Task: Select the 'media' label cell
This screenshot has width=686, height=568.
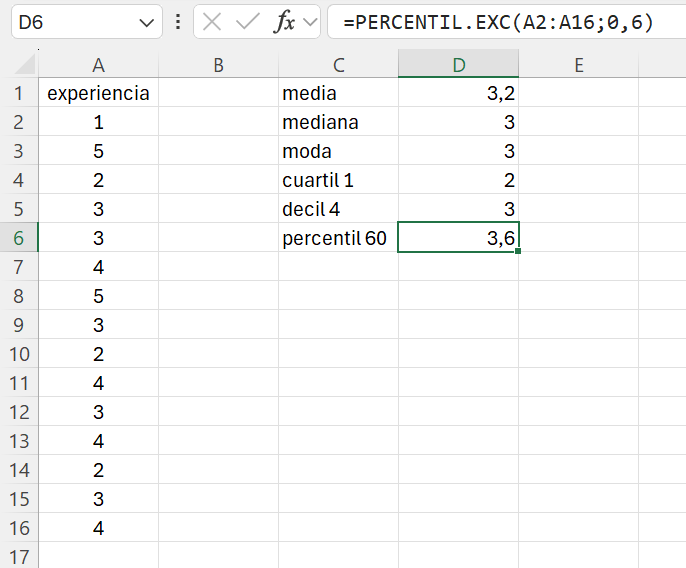Action: pos(338,94)
